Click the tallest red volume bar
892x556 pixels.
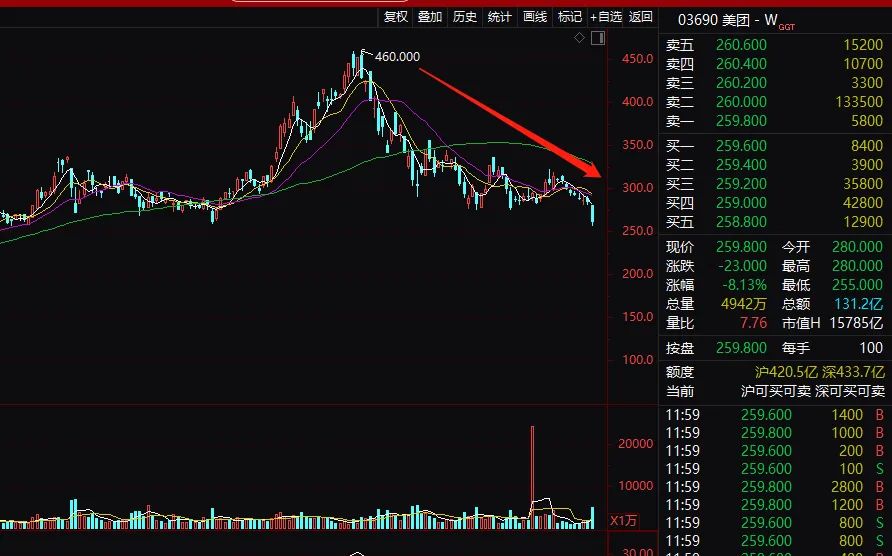coord(532,477)
